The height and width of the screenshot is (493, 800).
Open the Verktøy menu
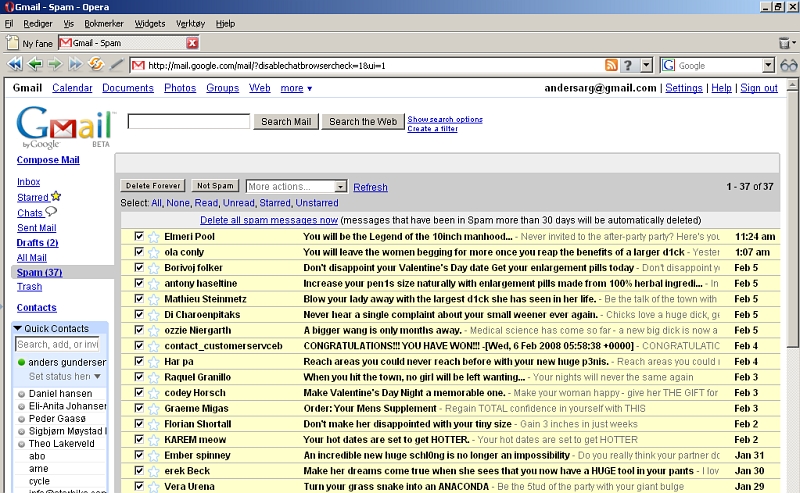(x=190, y=23)
